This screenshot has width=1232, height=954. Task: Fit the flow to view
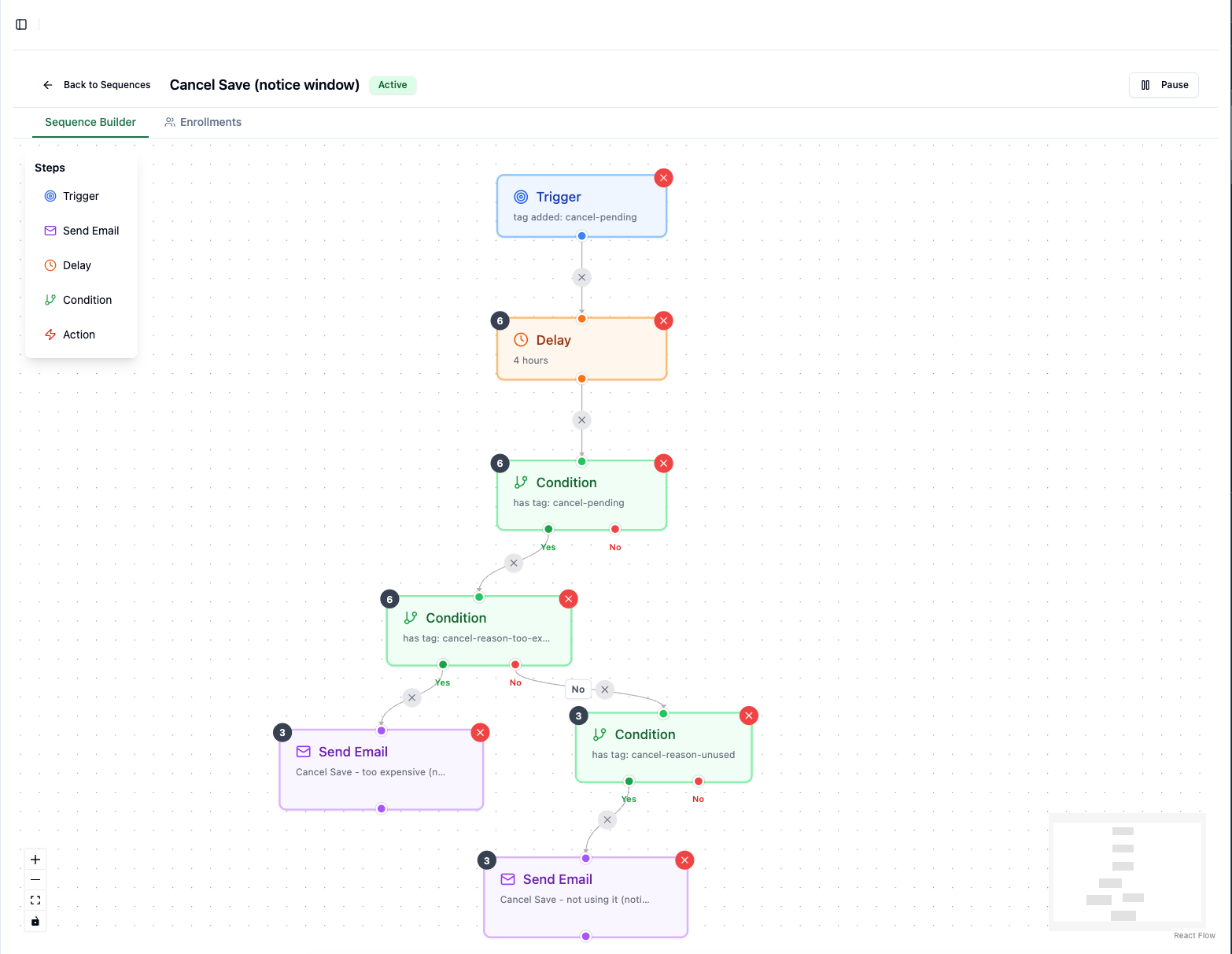[35, 900]
